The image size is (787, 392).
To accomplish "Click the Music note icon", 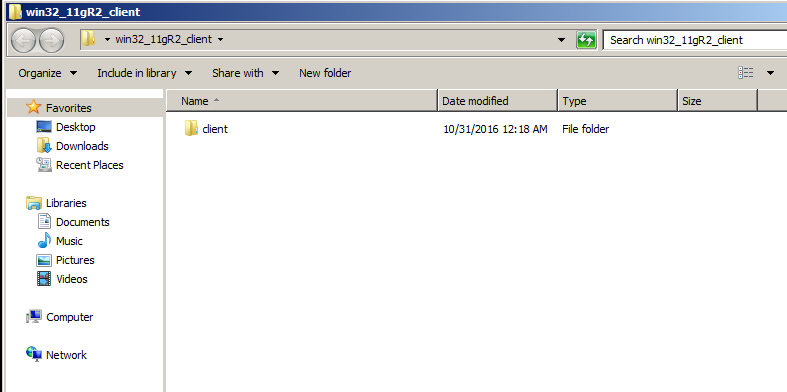I will [x=44, y=240].
